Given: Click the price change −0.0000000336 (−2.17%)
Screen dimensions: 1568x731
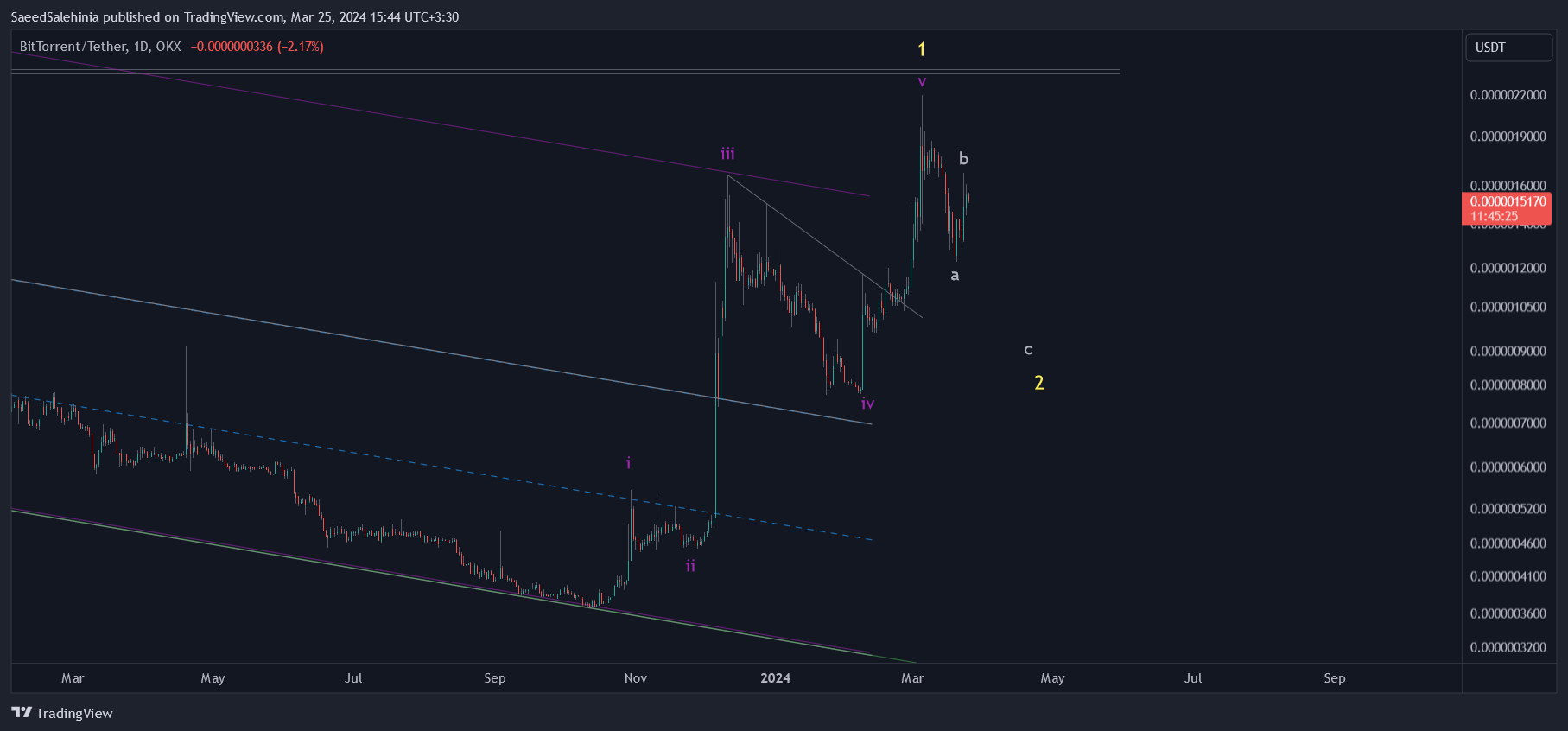Looking at the screenshot, I should pos(257,47).
